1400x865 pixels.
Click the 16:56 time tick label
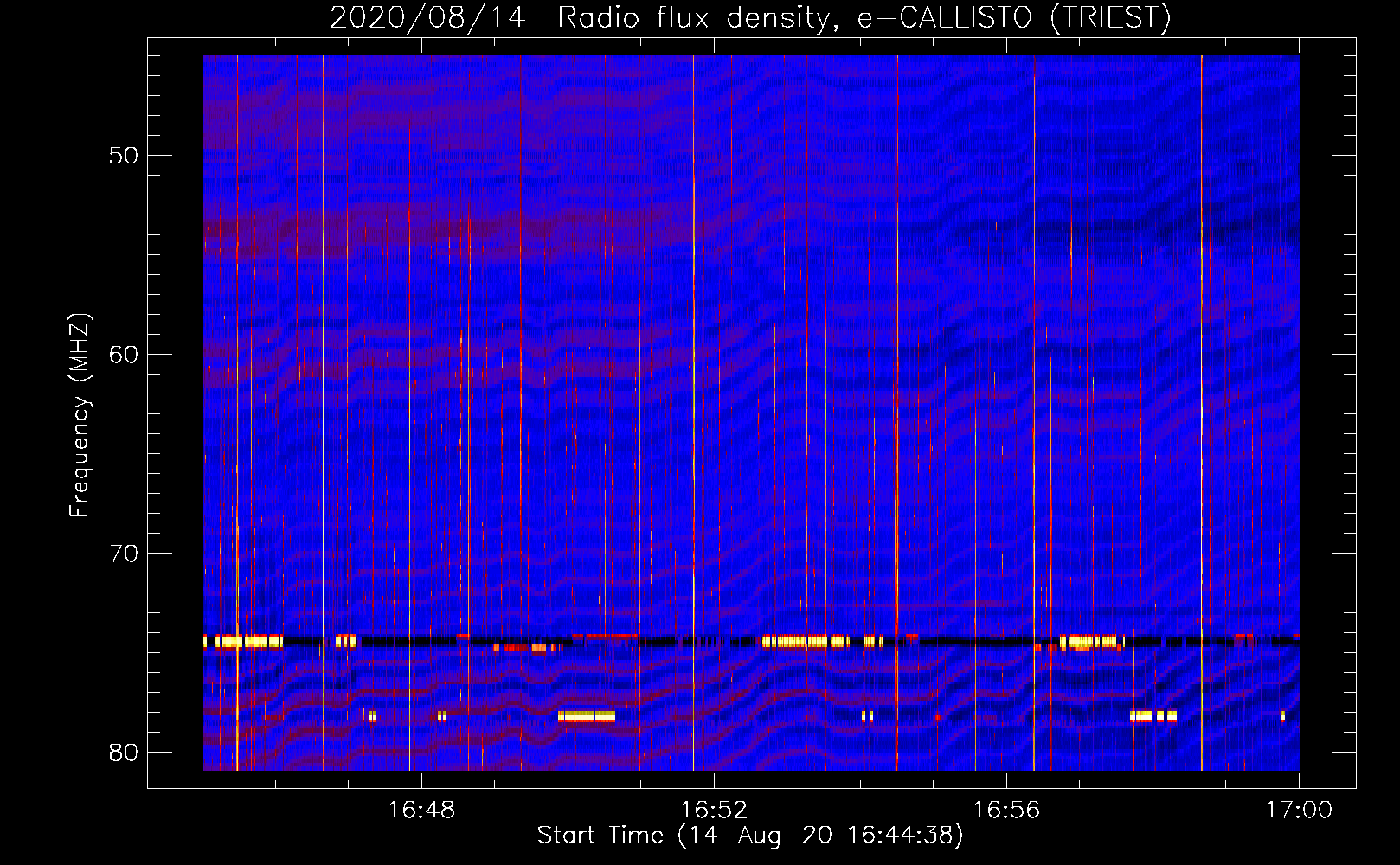click(1006, 811)
